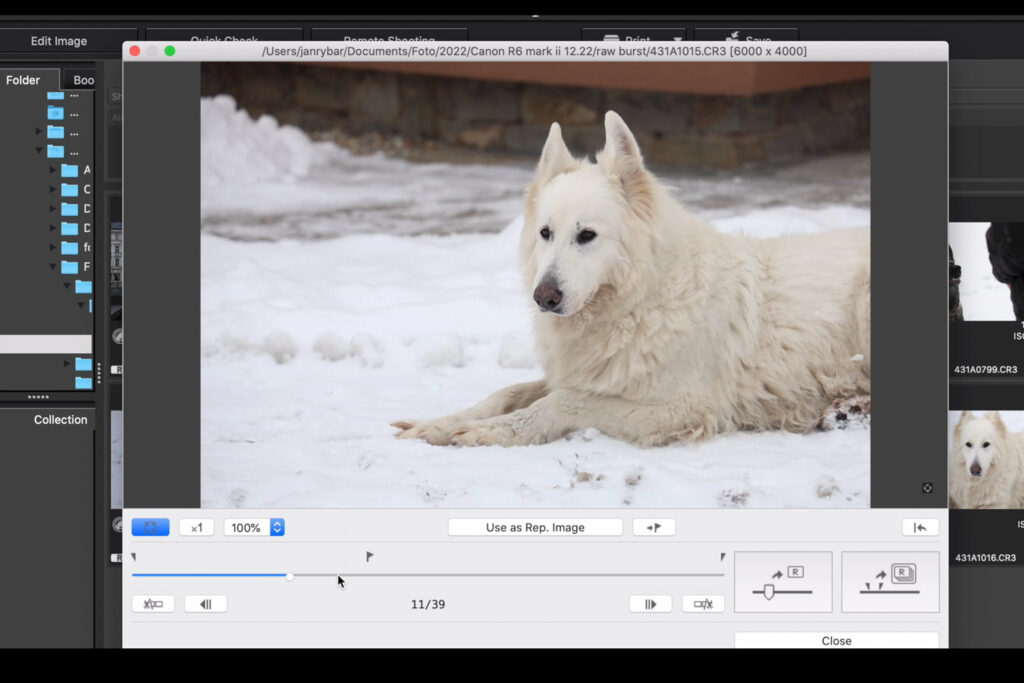Image resolution: width=1024 pixels, height=683 pixels.
Task: Expand the folder labeled A in tree
Action: tap(54, 170)
